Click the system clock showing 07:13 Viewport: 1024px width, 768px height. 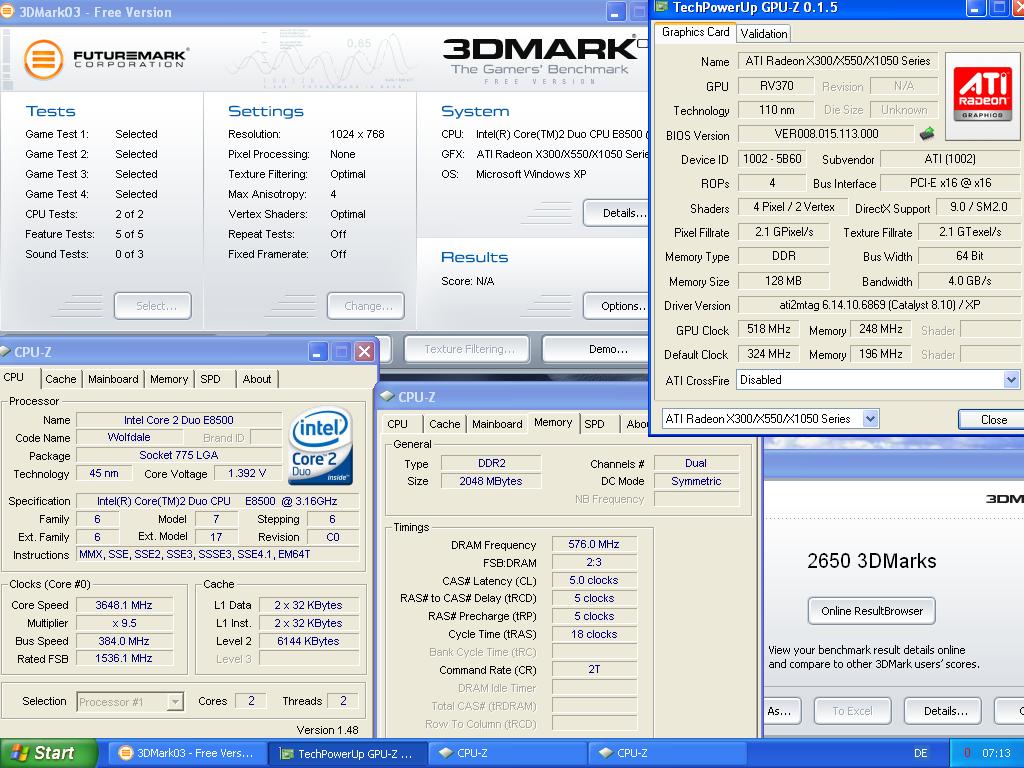tap(996, 753)
